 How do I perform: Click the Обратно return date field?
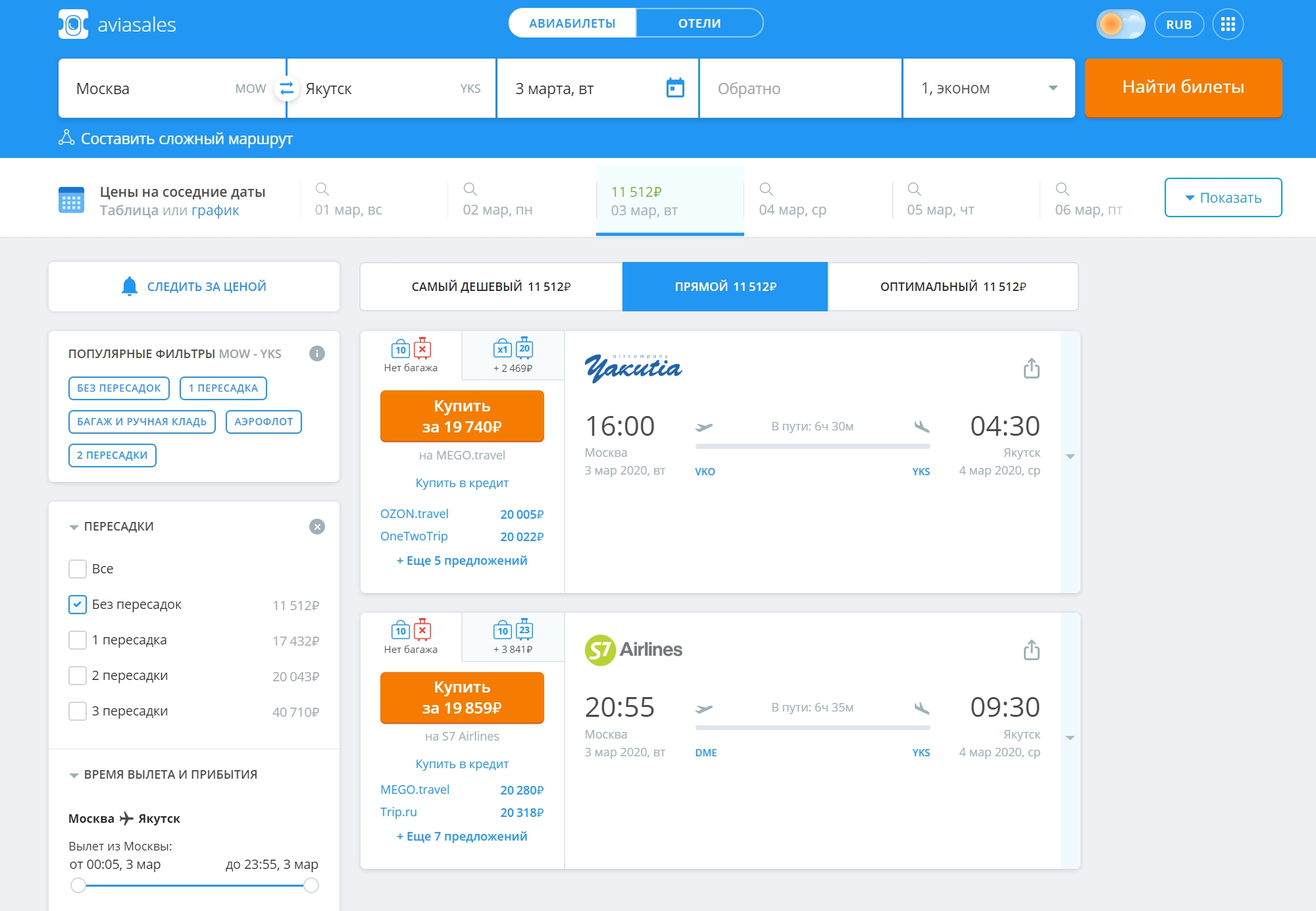tap(800, 88)
